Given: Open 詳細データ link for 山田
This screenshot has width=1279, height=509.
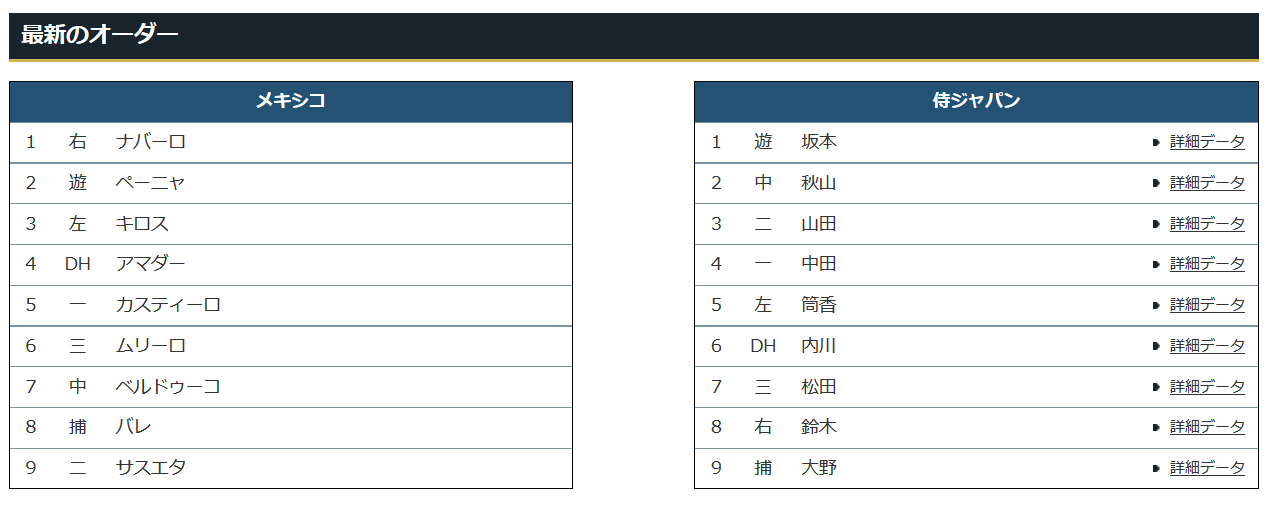Looking at the screenshot, I should [1207, 224].
